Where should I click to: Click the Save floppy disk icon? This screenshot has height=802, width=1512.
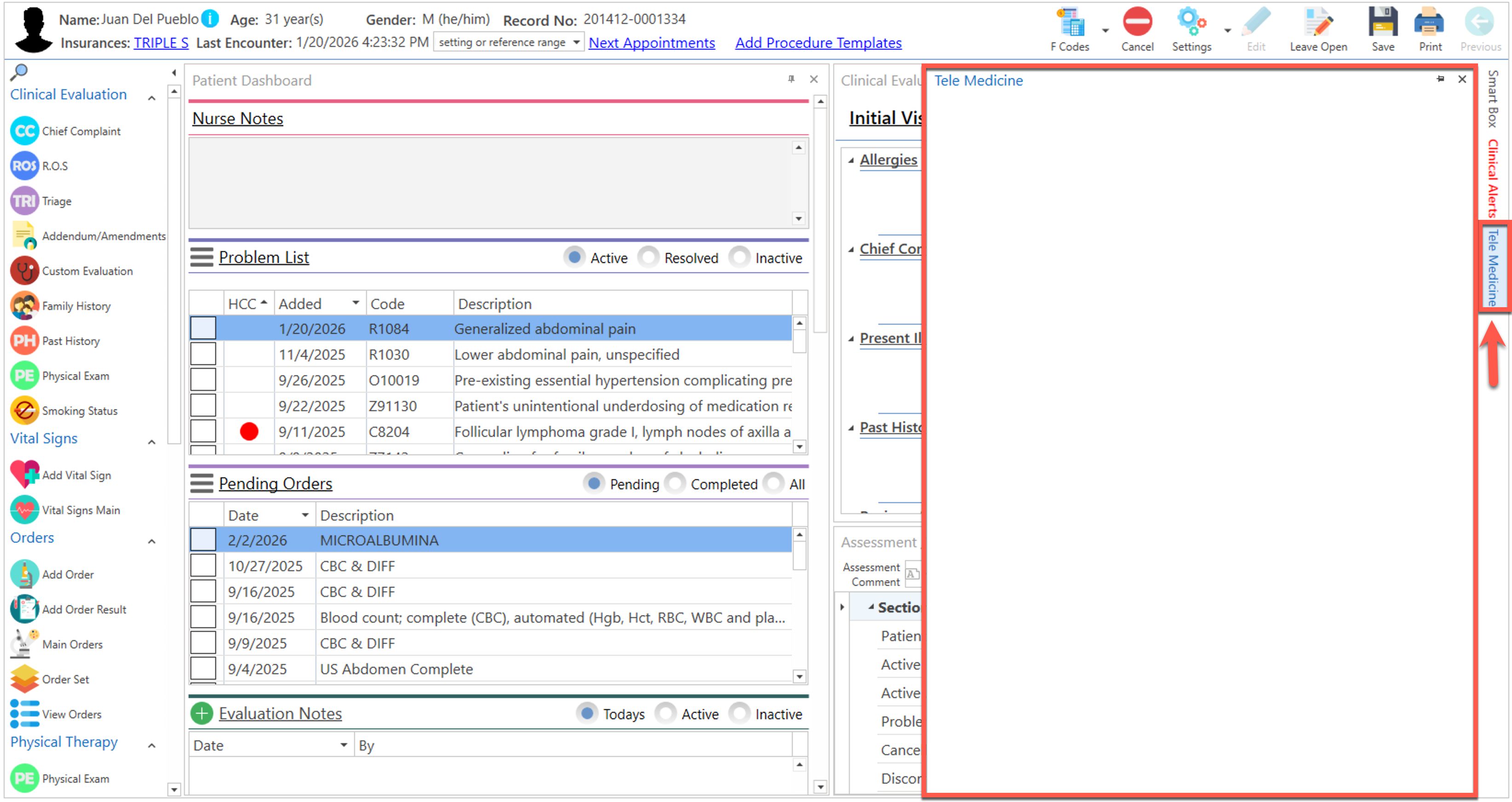1382,23
